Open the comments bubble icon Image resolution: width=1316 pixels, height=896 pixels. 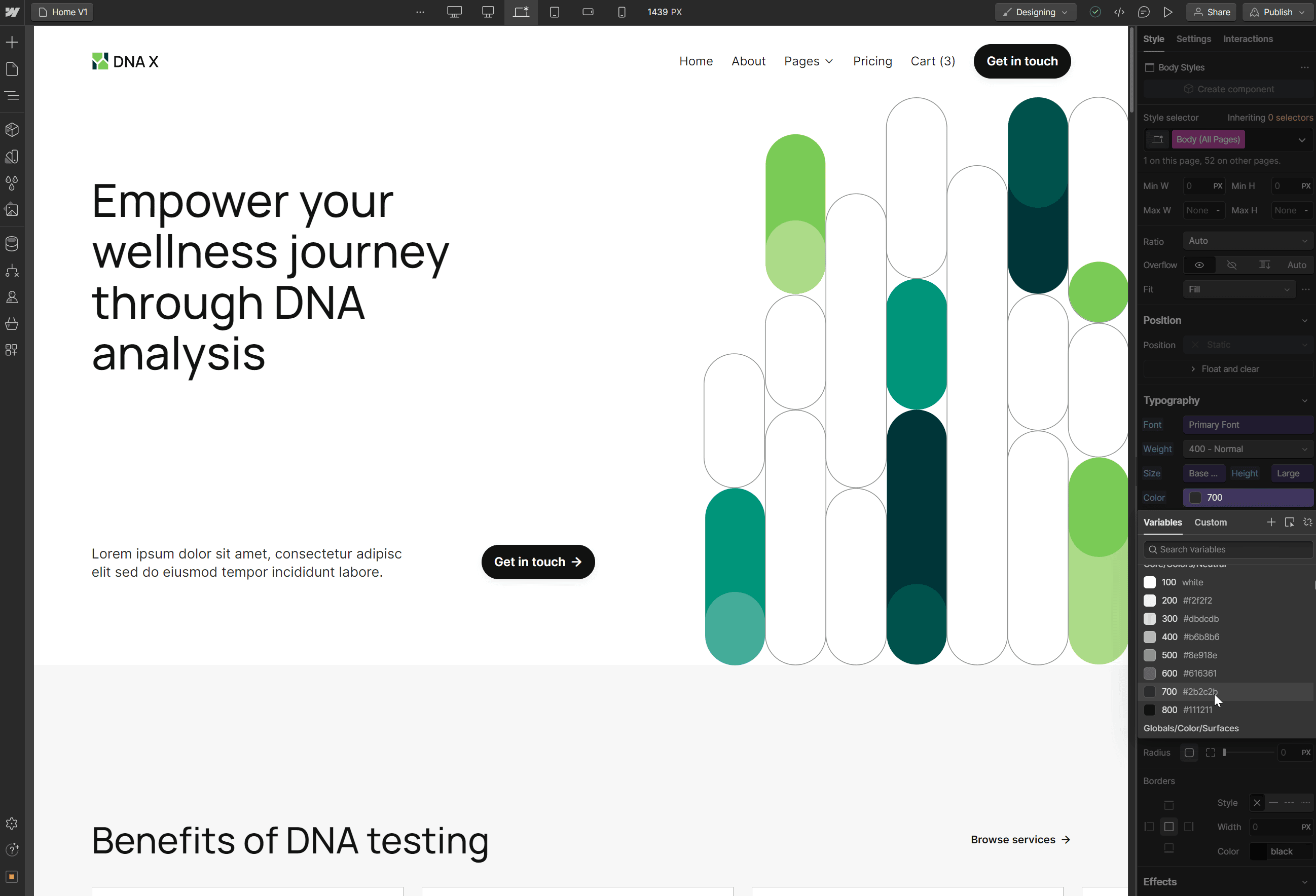tap(1143, 12)
